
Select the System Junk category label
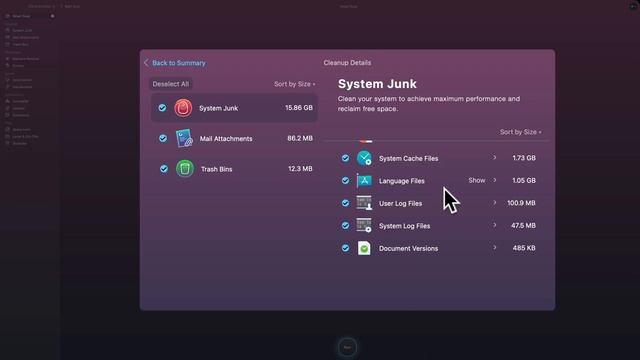[x=218, y=108]
